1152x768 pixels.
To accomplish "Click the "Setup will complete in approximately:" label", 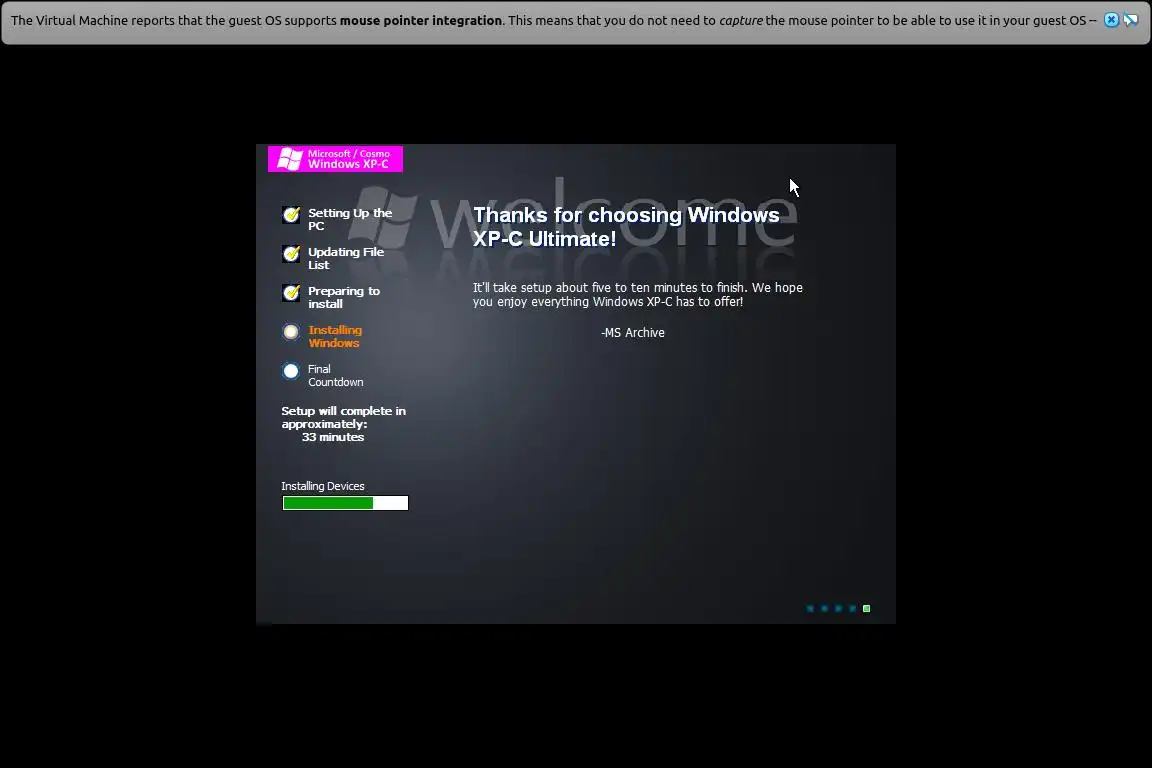I will 343,417.
